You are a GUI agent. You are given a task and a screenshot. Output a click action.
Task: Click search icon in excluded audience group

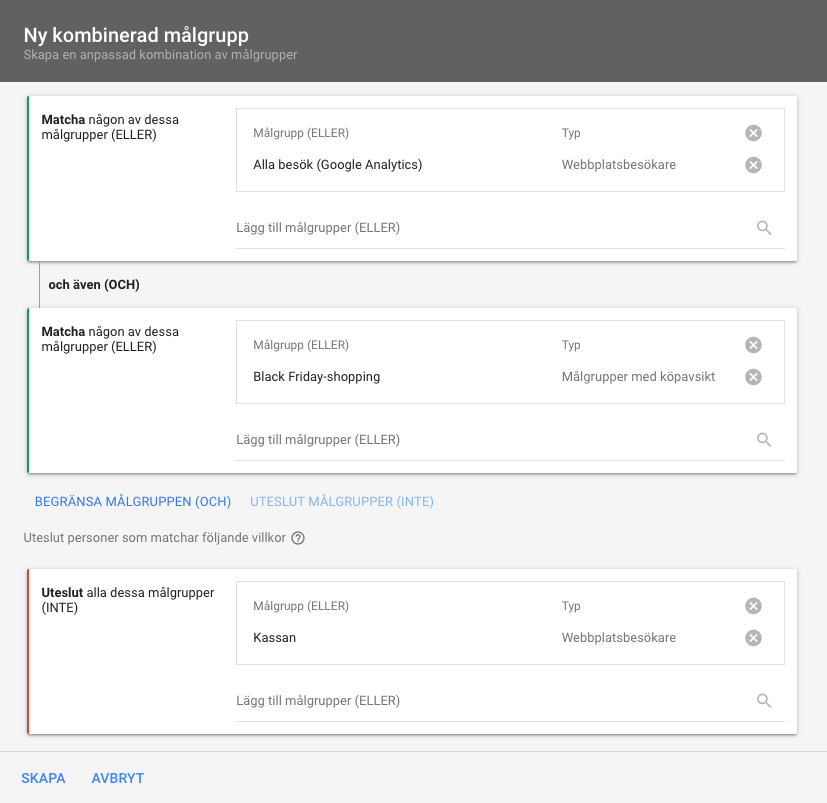coord(764,701)
